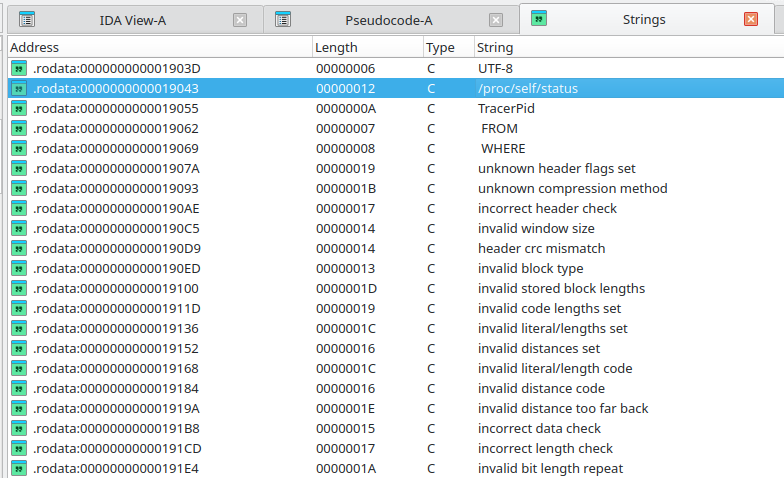The width and height of the screenshot is (784, 478).
Task: Select 'unknown header flags set' string
Action: [x=556, y=168]
